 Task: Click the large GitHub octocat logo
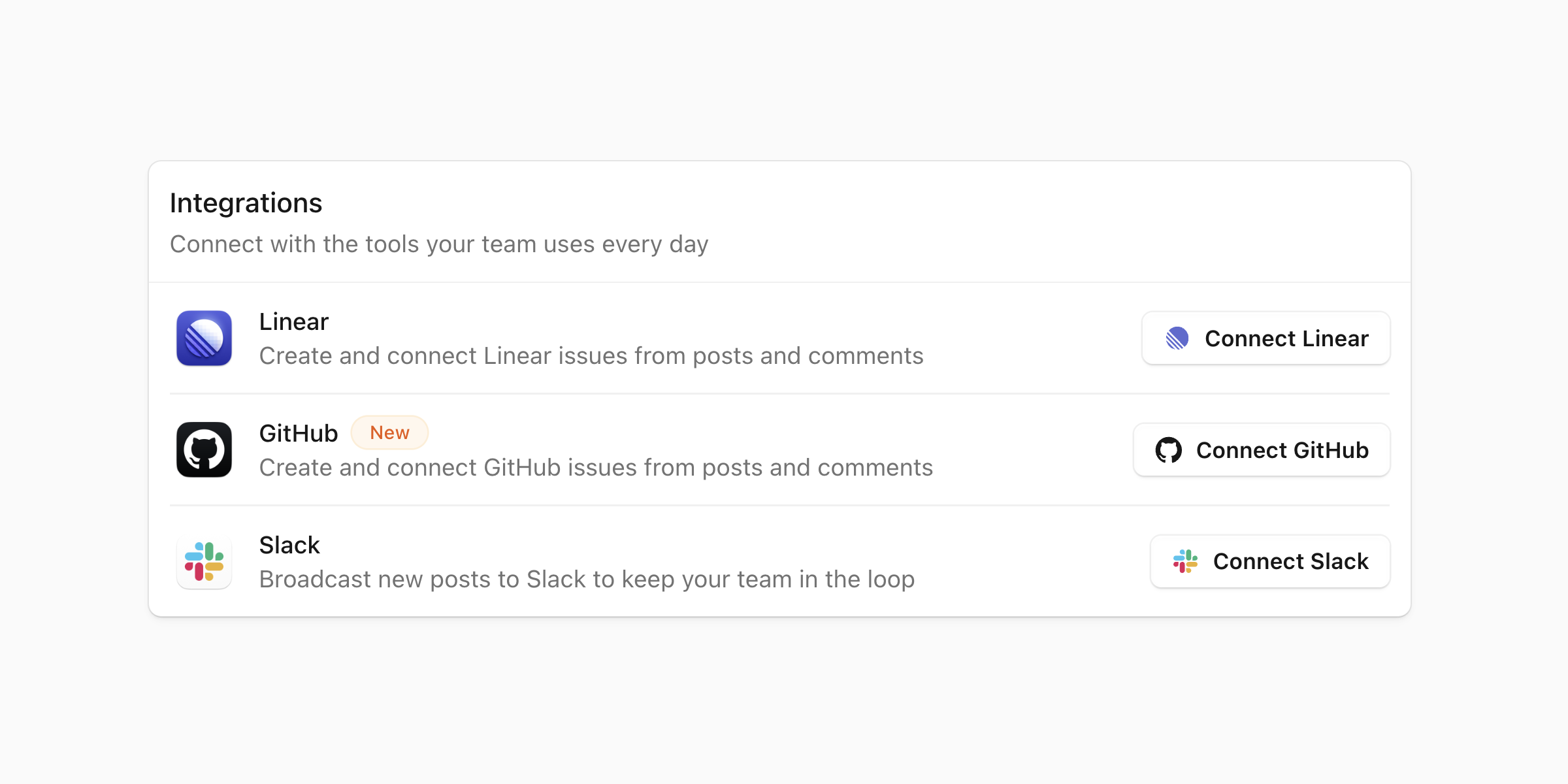(204, 449)
